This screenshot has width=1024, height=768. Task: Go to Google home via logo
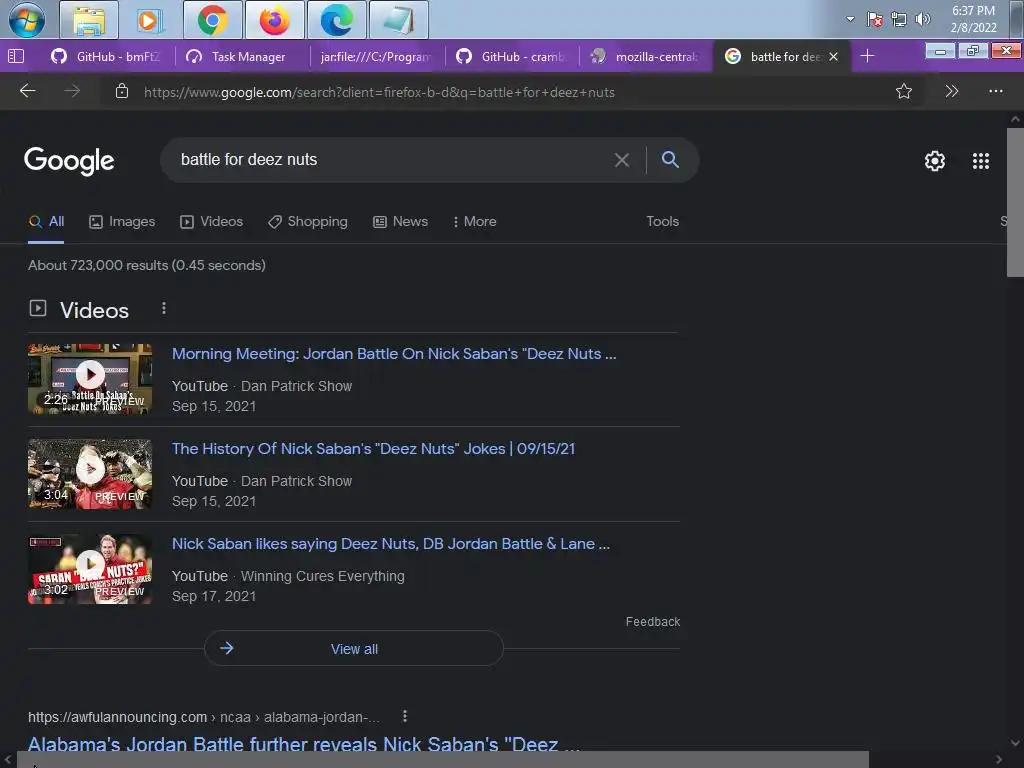69,161
